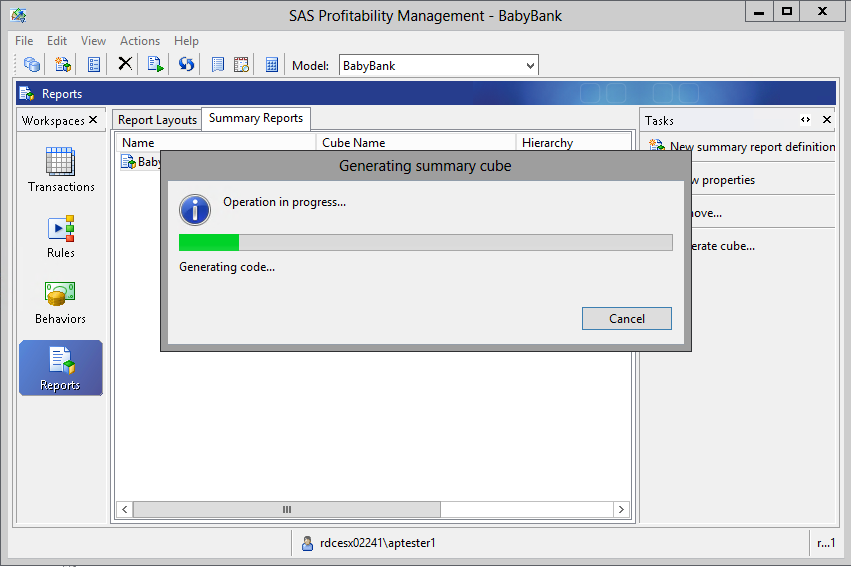
Task: Click the green progress bar
Action: (x=209, y=242)
